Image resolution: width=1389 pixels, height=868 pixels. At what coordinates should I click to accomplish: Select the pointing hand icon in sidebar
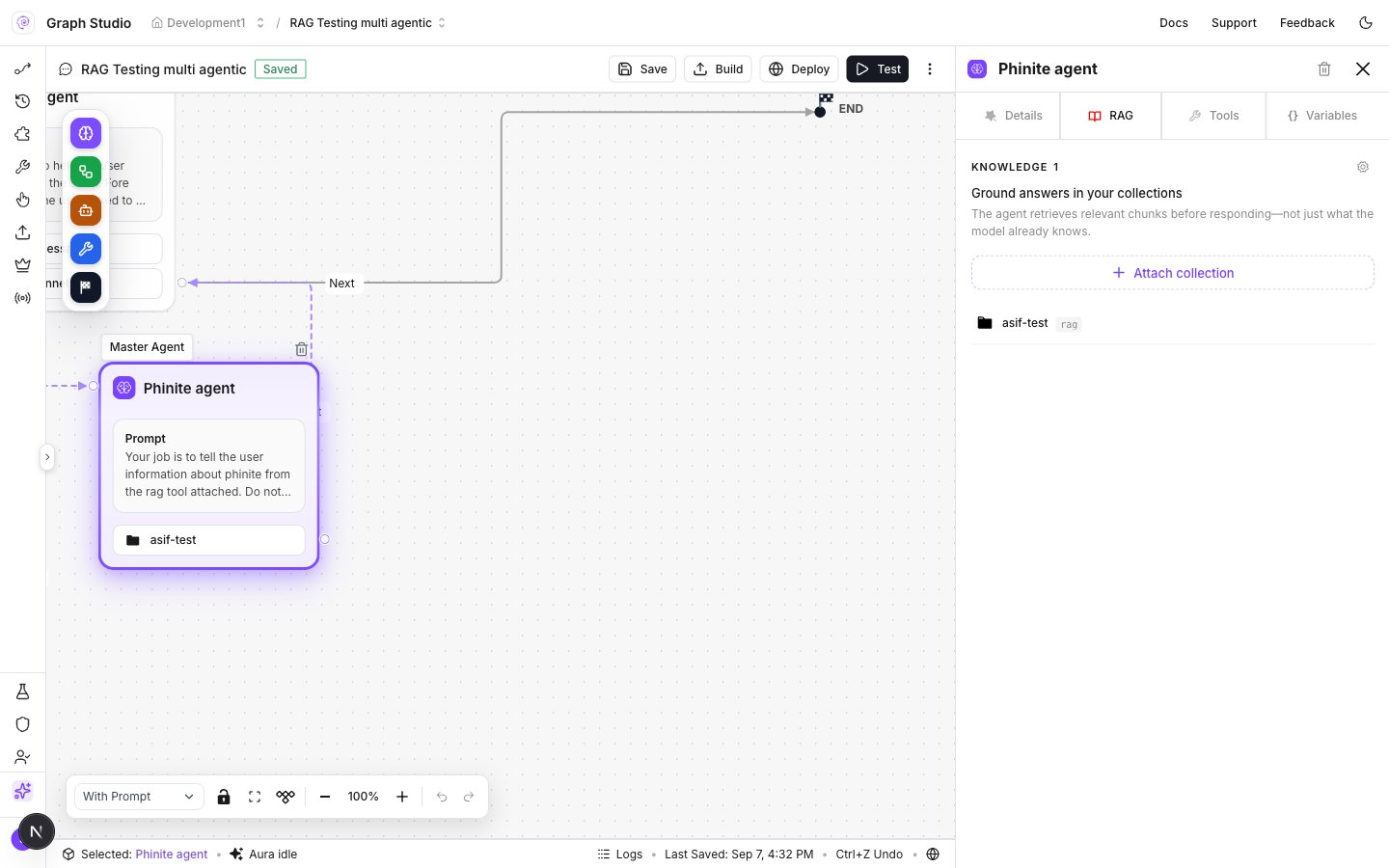click(23, 200)
